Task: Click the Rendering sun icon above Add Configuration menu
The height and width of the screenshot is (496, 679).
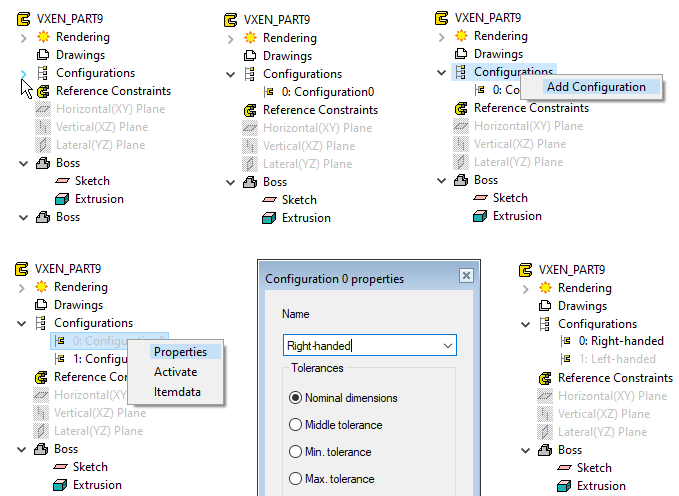Action: [461, 36]
